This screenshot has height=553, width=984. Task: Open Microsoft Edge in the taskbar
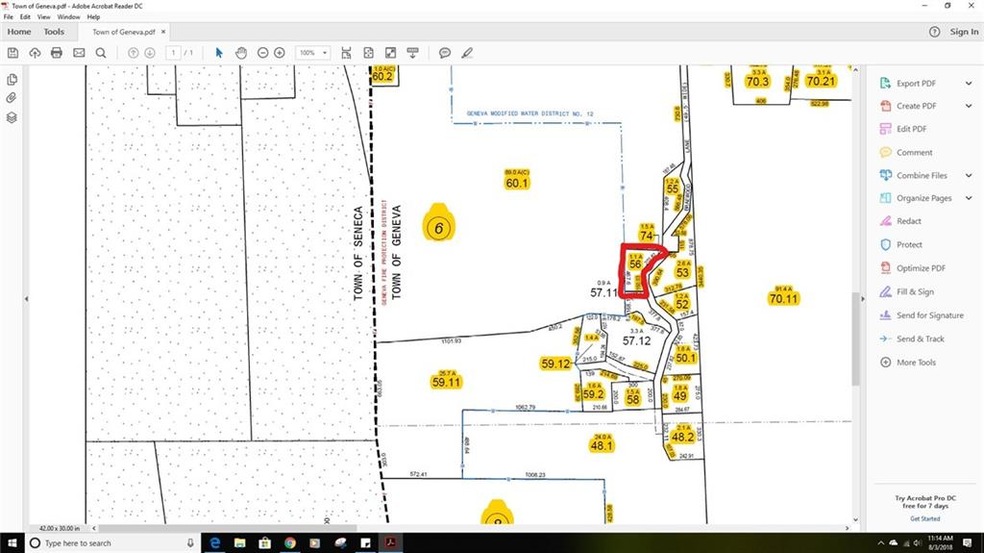click(215, 543)
